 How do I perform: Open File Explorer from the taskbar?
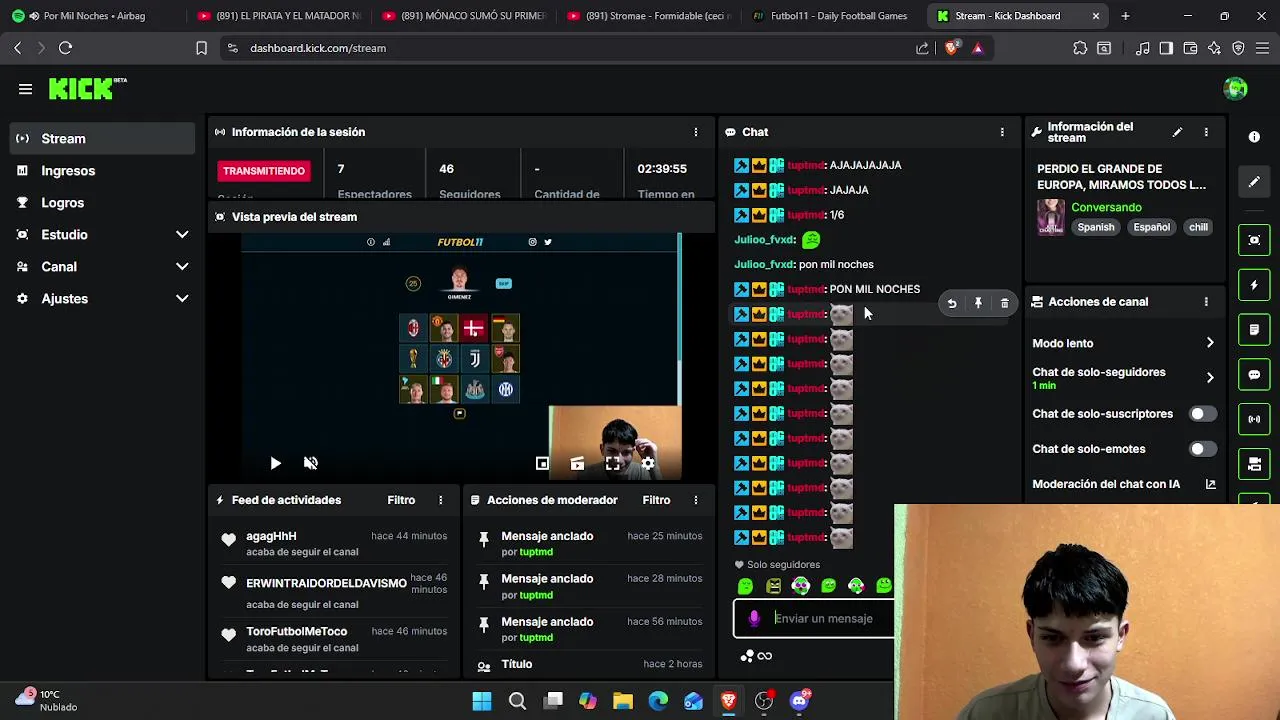coord(622,701)
